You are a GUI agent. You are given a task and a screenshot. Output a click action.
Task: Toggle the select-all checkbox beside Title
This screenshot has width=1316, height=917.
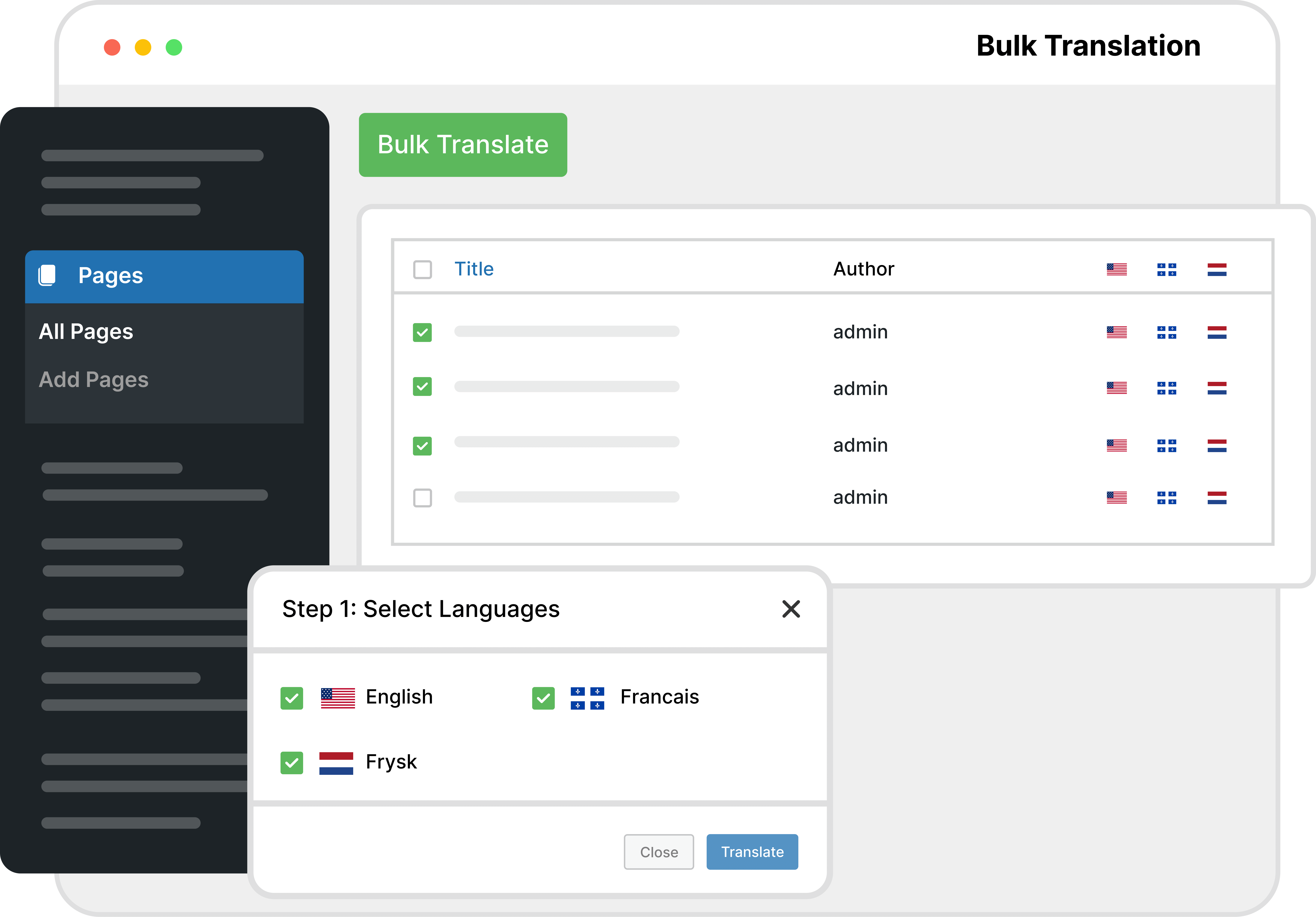422,269
